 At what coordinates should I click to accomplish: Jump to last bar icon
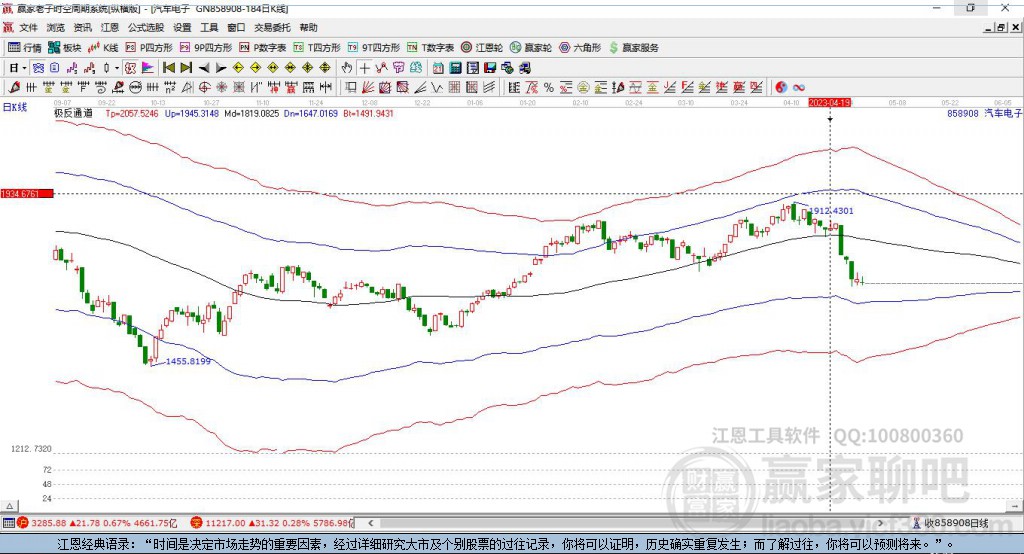(186, 68)
